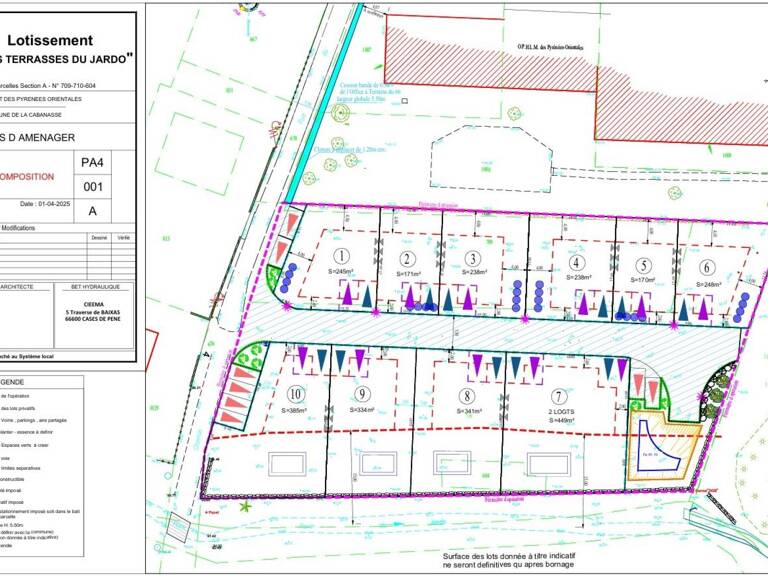This screenshot has width=768, height=576.
Task: Select the circled lot number 4
Action: click(x=576, y=263)
